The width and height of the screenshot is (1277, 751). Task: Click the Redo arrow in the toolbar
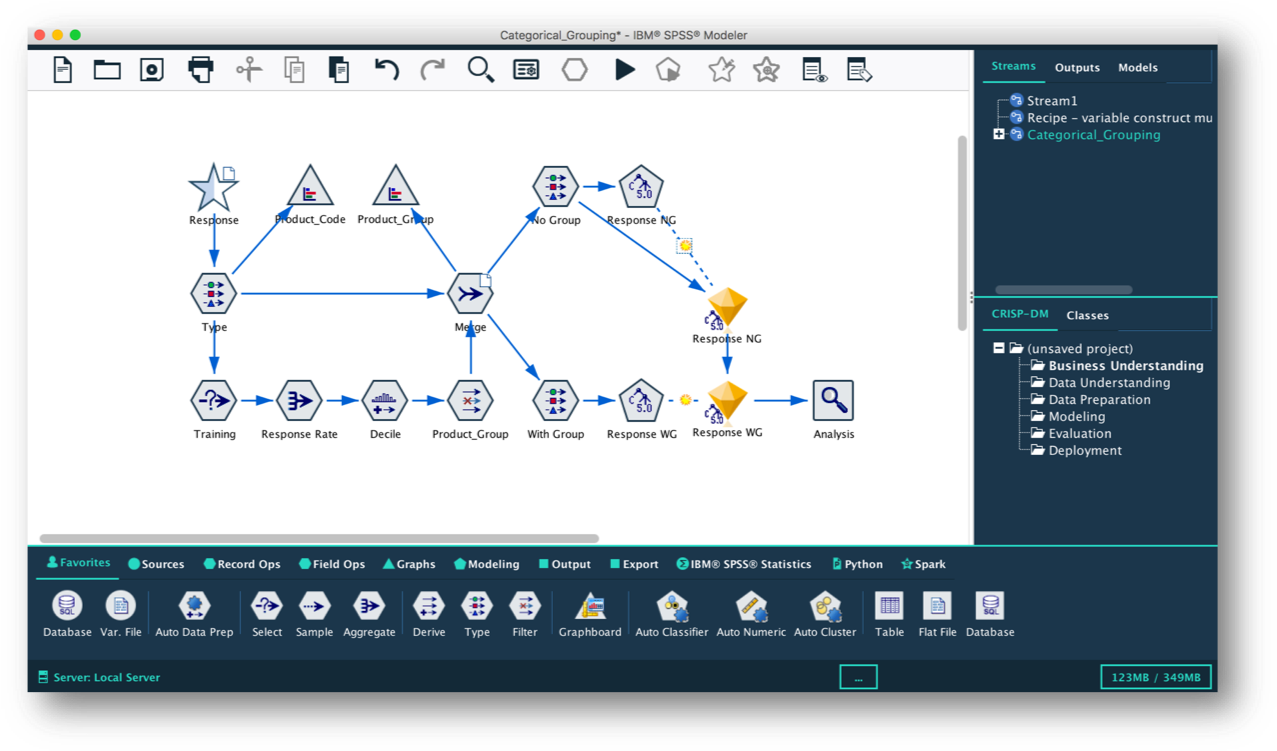[x=432, y=69]
